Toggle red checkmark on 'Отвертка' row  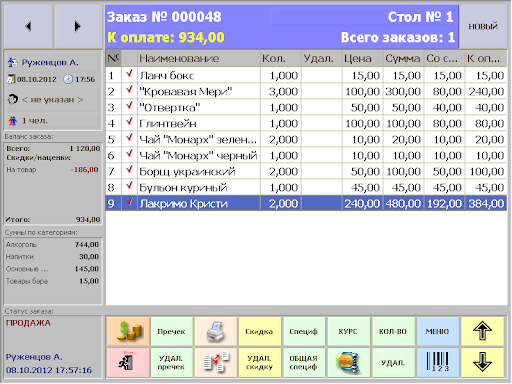(130, 107)
